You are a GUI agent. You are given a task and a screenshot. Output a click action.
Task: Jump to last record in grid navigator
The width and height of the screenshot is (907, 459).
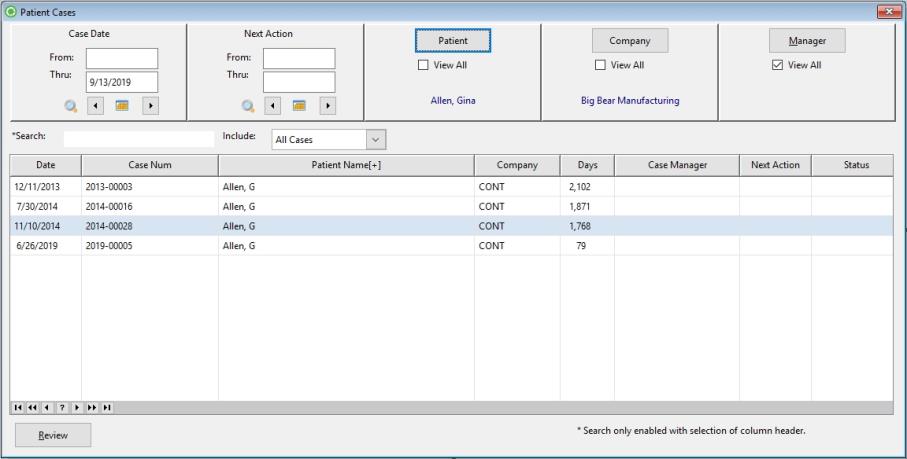[x=107, y=408]
